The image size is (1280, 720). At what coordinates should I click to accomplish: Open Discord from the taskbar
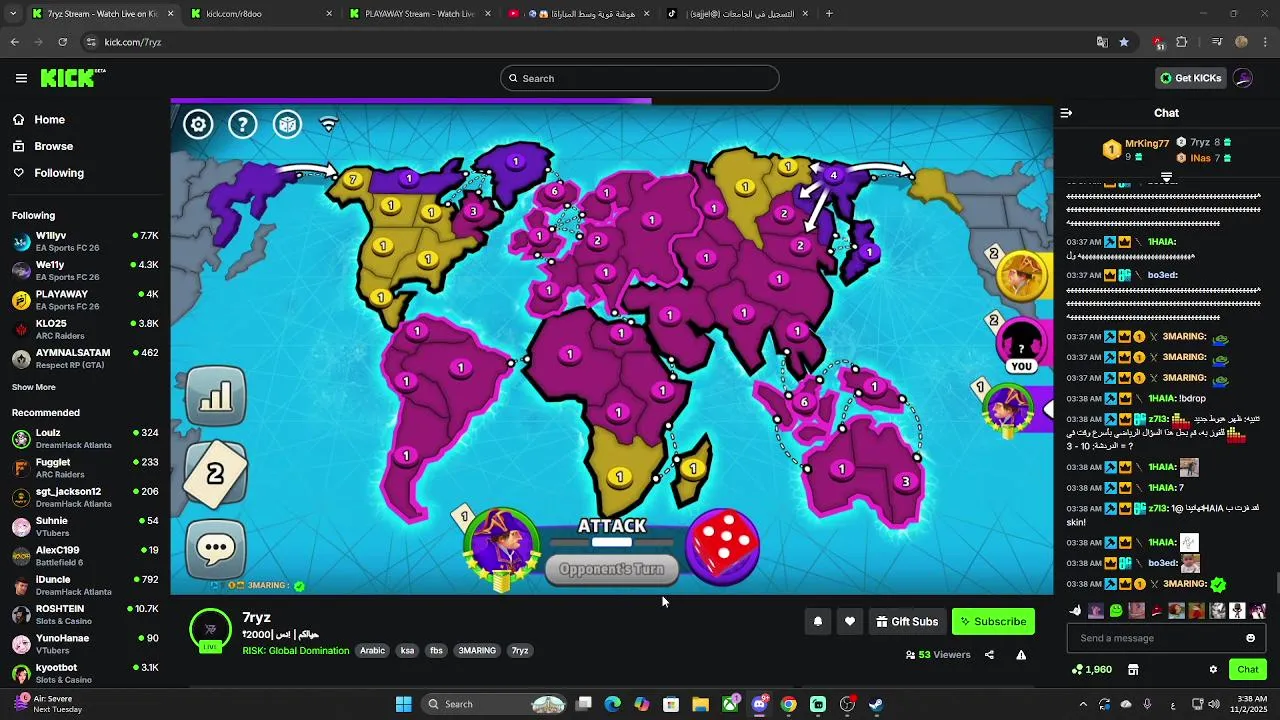click(759, 704)
